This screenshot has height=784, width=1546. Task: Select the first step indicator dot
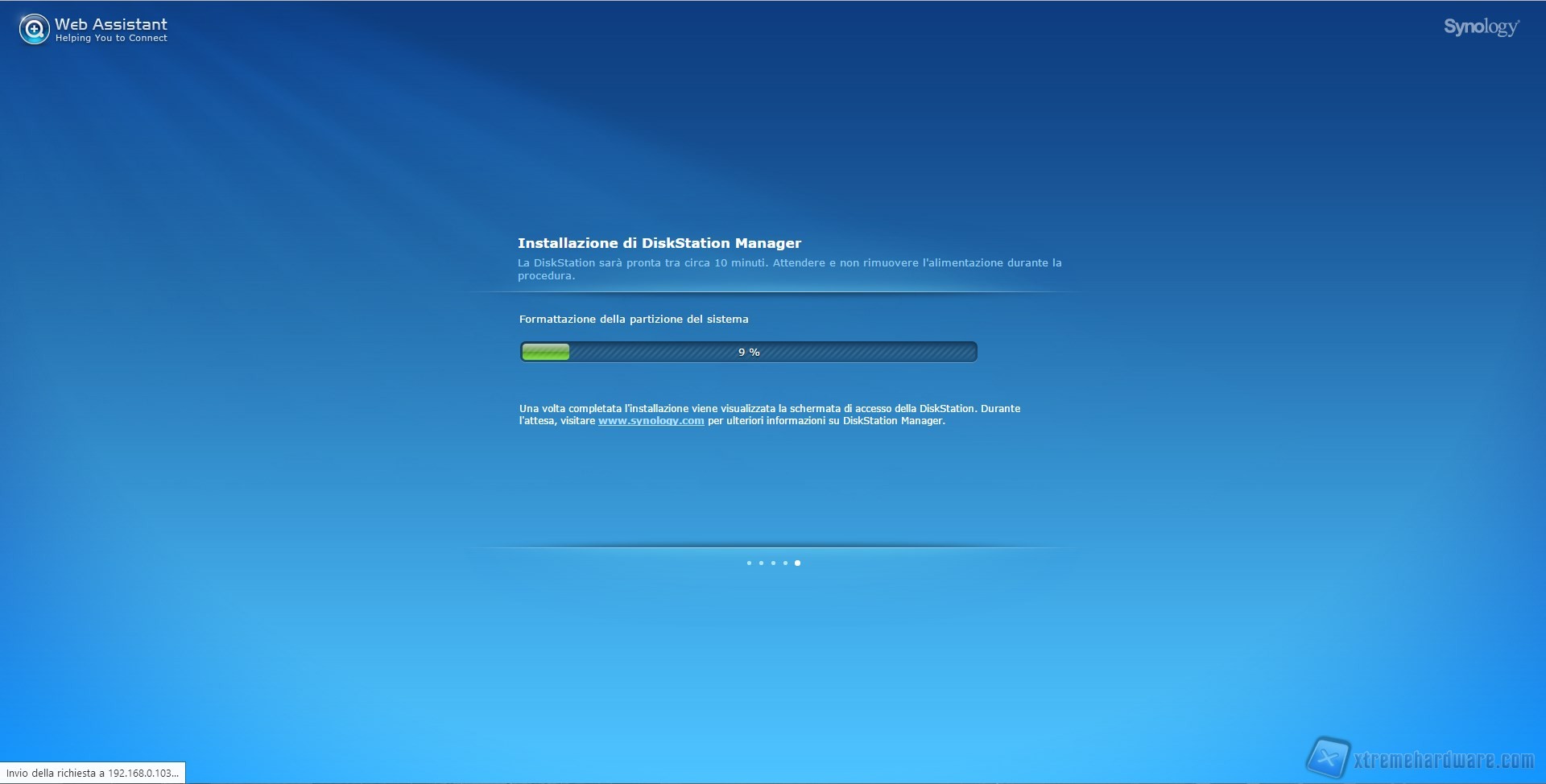[x=749, y=563]
